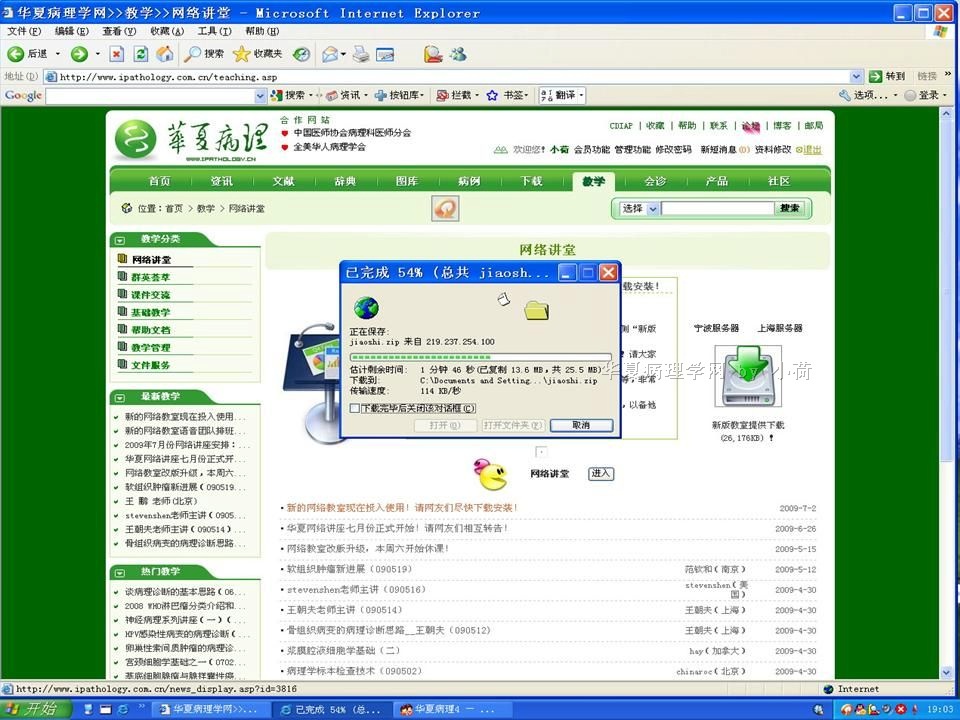Open the 工具 menu

click(x=214, y=31)
